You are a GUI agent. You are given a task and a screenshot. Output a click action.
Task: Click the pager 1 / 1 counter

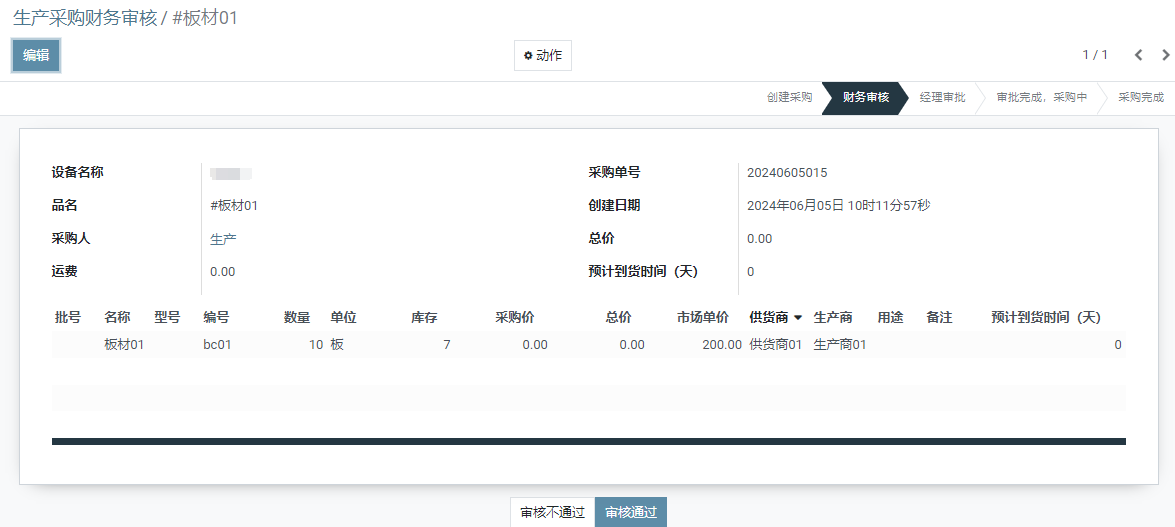pyautogui.click(x=1095, y=55)
